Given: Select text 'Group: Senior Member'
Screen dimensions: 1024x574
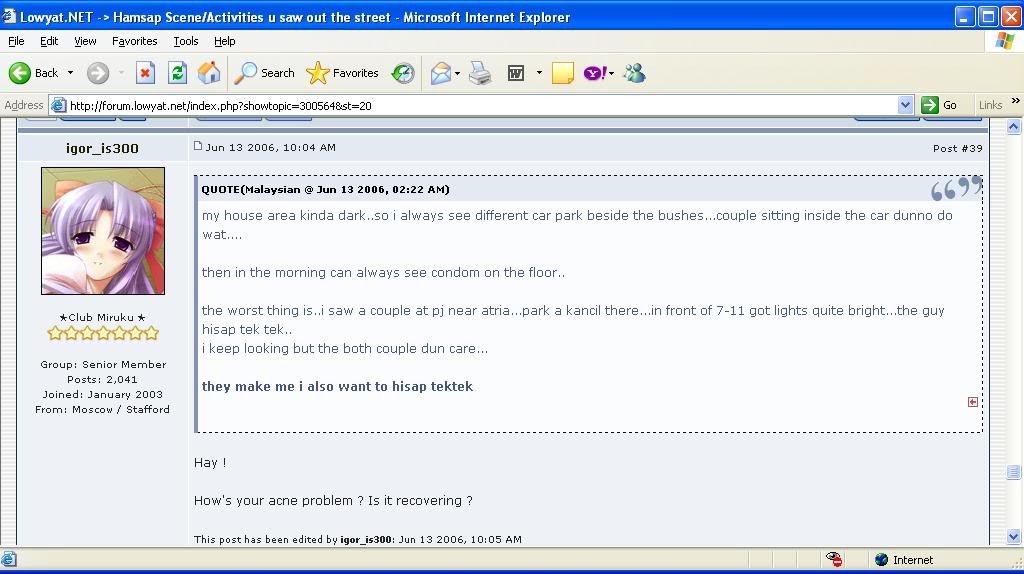Looking at the screenshot, I should (103, 364).
